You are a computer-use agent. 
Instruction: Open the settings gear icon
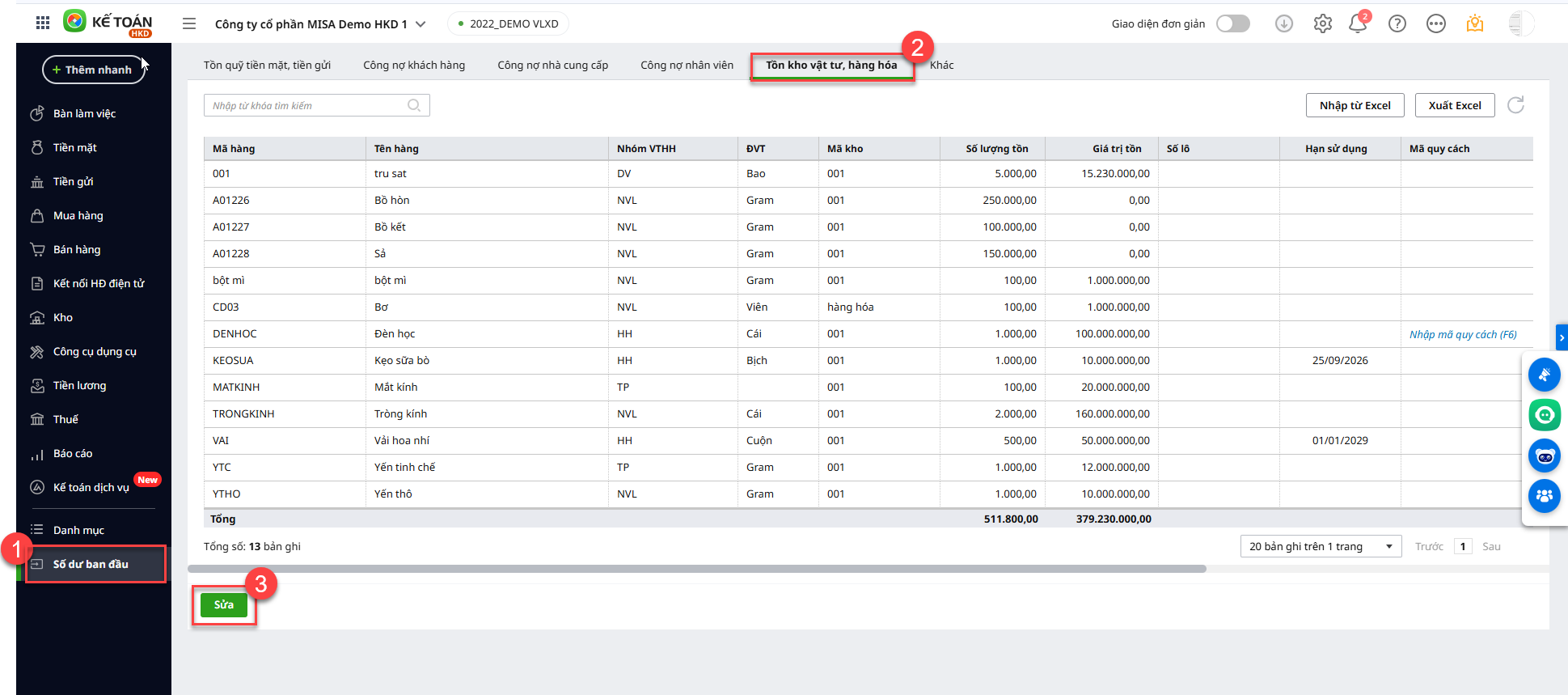1323,23
